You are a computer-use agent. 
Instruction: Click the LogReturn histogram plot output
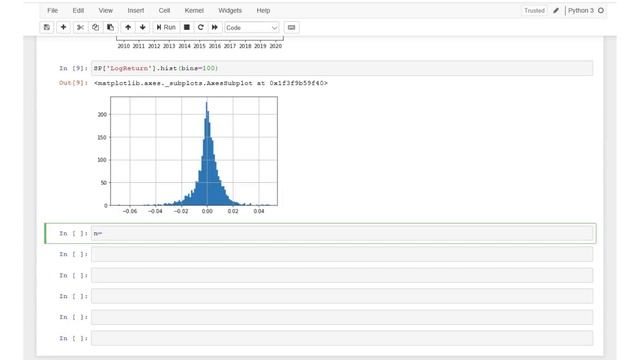click(188, 155)
